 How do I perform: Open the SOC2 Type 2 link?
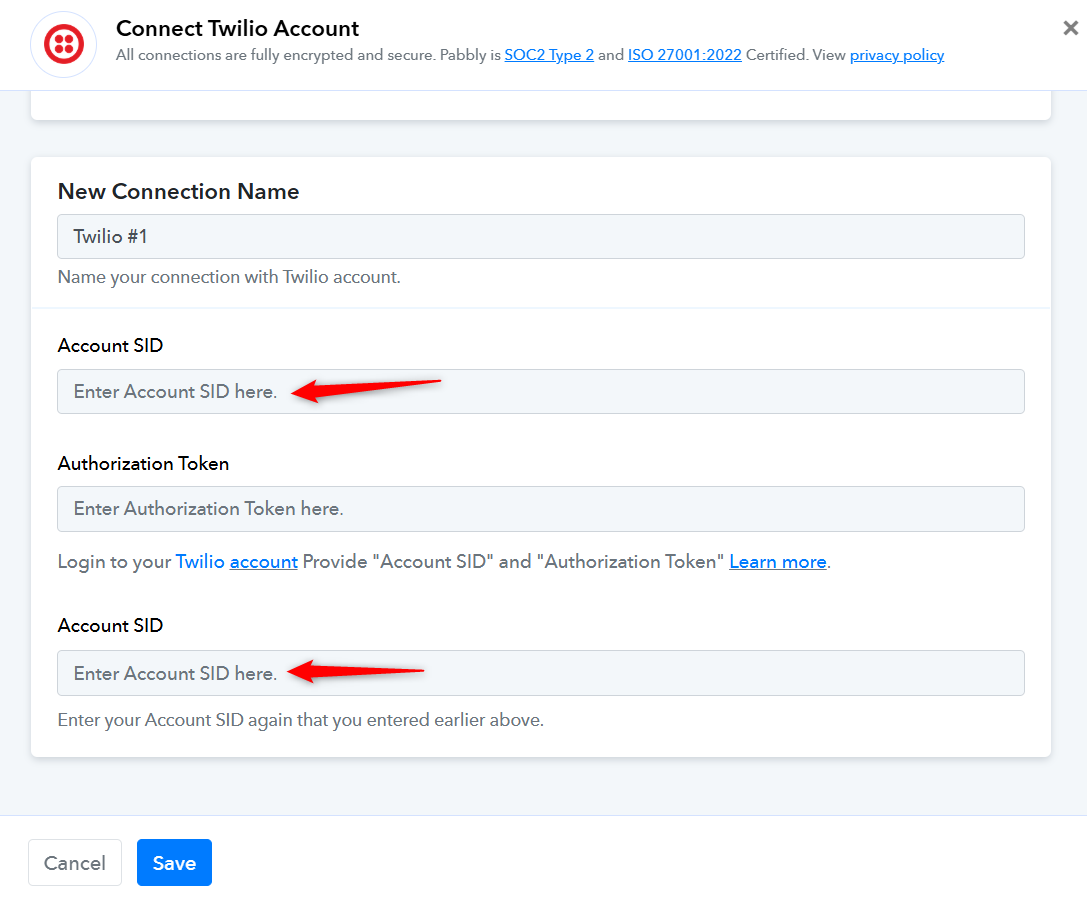pyautogui.click(x=549, y=55)
